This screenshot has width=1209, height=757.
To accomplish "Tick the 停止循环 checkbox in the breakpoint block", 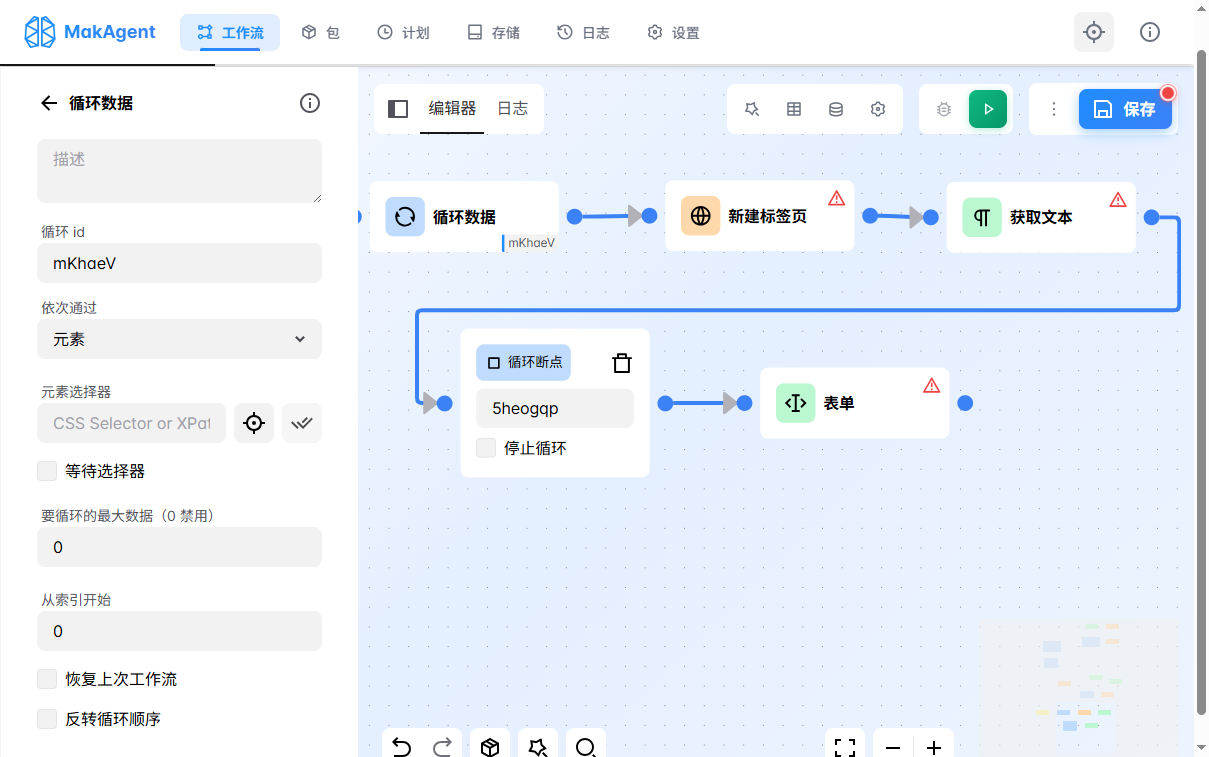I will point(486,448).
